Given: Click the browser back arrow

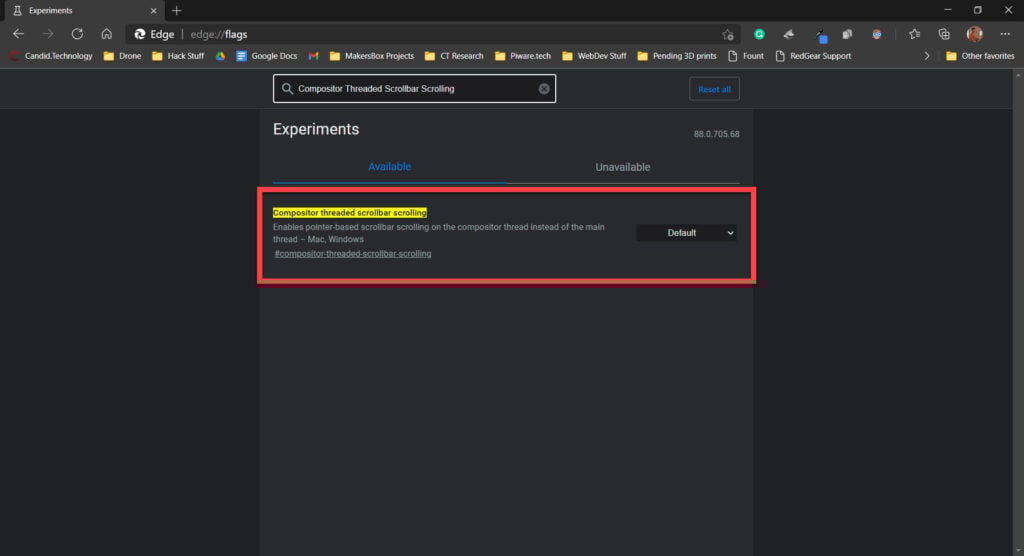Looking at the screenshot, I should point(18,34).
